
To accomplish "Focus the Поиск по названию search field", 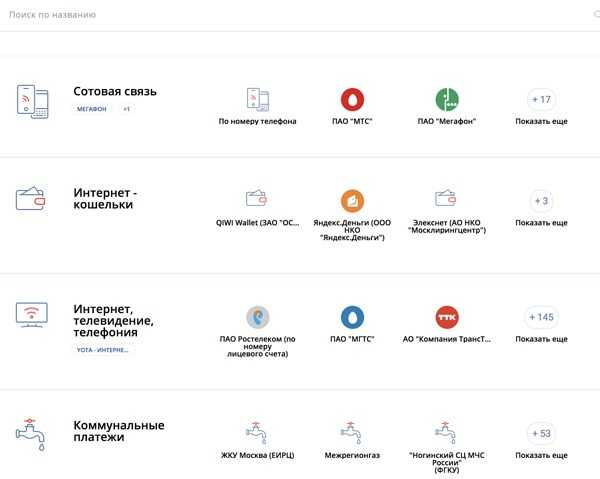I will click(x=300, y=15).
